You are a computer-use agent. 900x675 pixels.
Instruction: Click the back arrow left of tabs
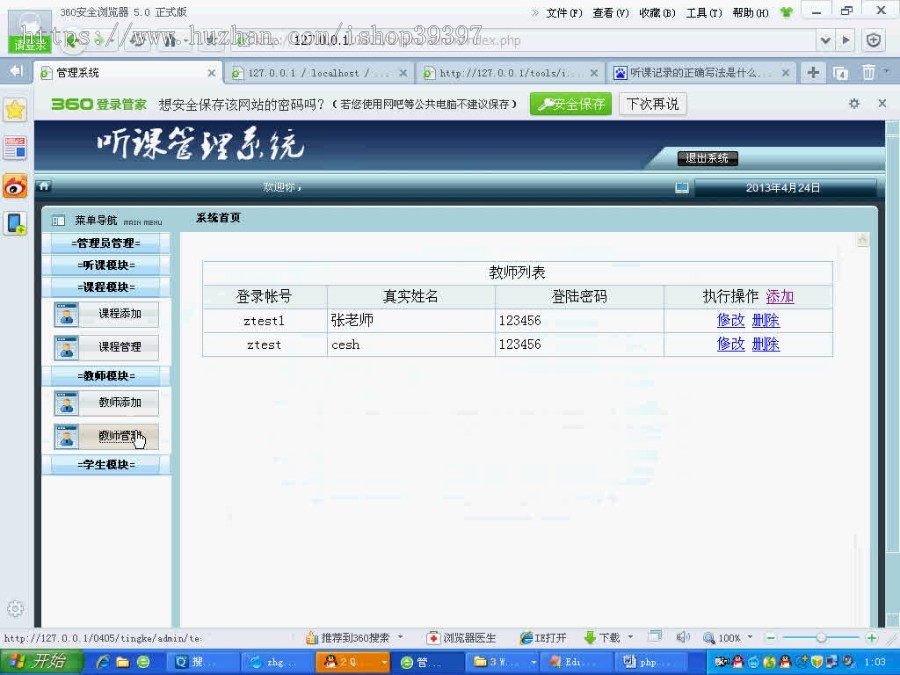16,71
